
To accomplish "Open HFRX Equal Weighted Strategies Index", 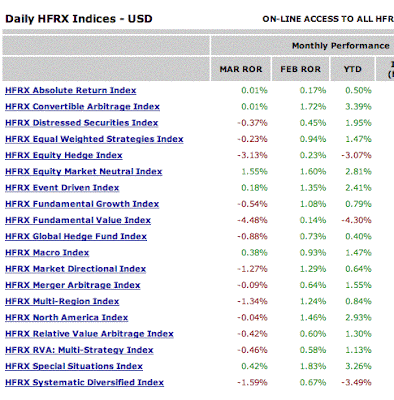I will (94, 139).
